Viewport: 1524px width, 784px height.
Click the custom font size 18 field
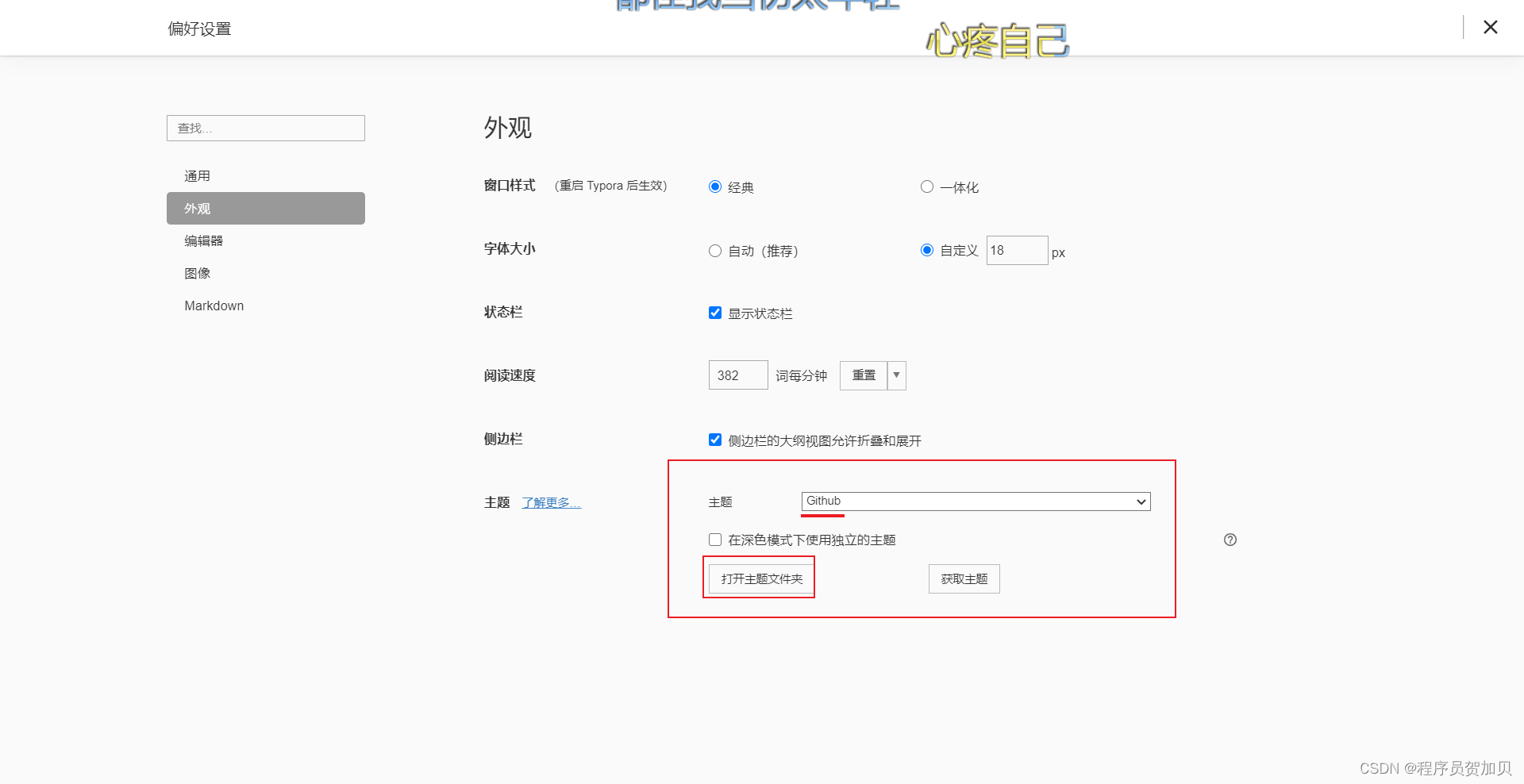(x=1017, y=251)
